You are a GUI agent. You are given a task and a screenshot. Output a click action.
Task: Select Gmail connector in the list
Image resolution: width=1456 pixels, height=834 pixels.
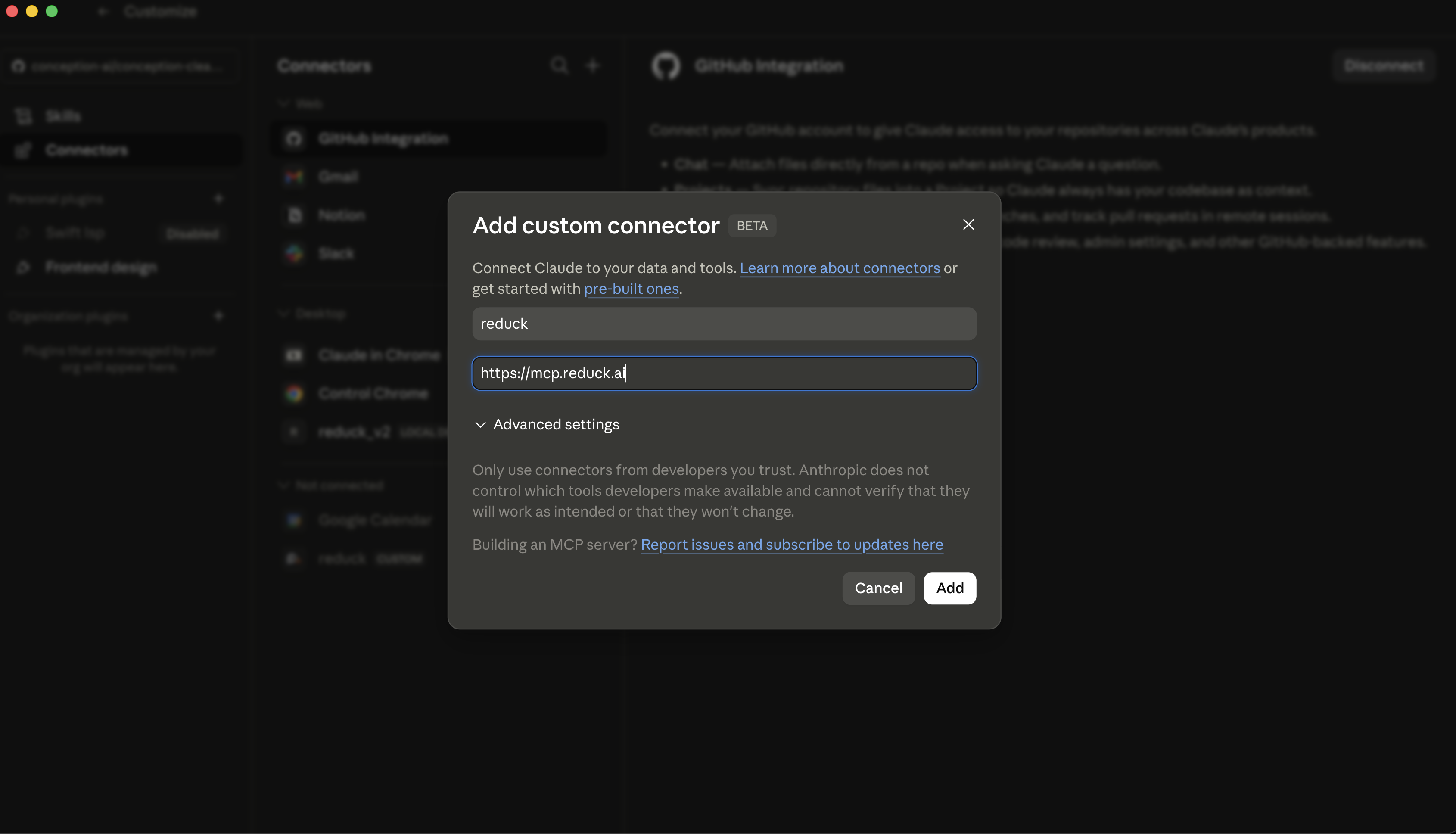click(x=439, y=177)
